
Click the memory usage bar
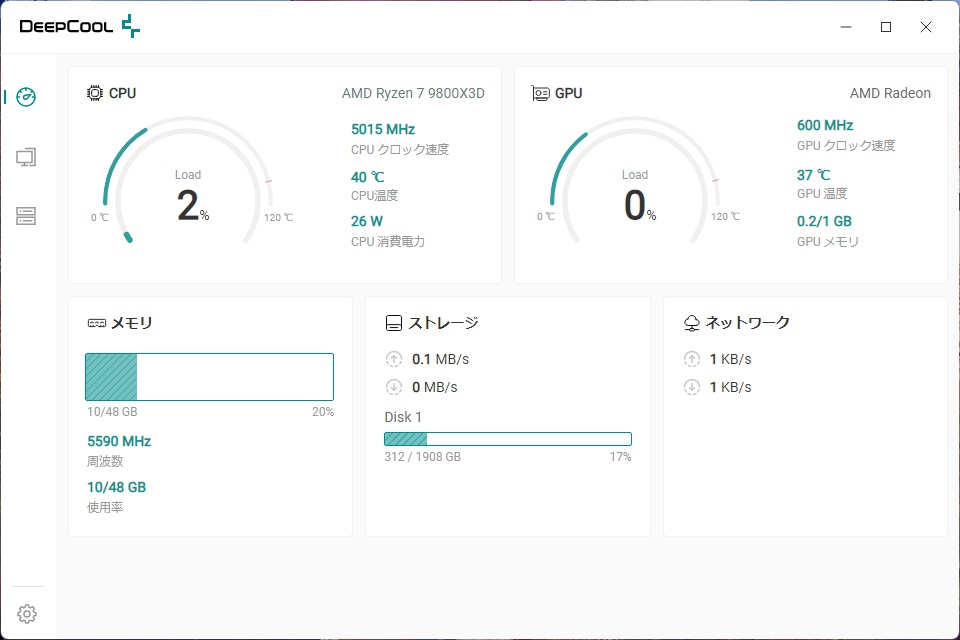[209, 377]
